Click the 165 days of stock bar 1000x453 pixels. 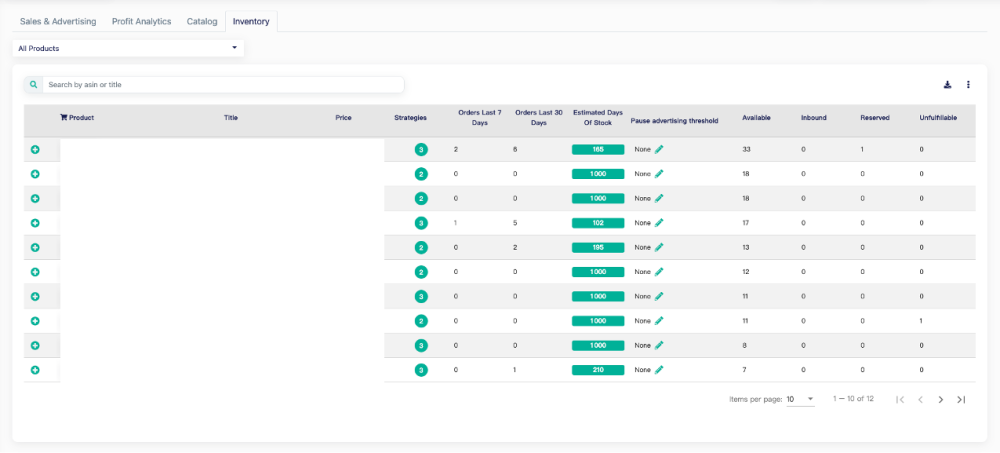(598, 149)
